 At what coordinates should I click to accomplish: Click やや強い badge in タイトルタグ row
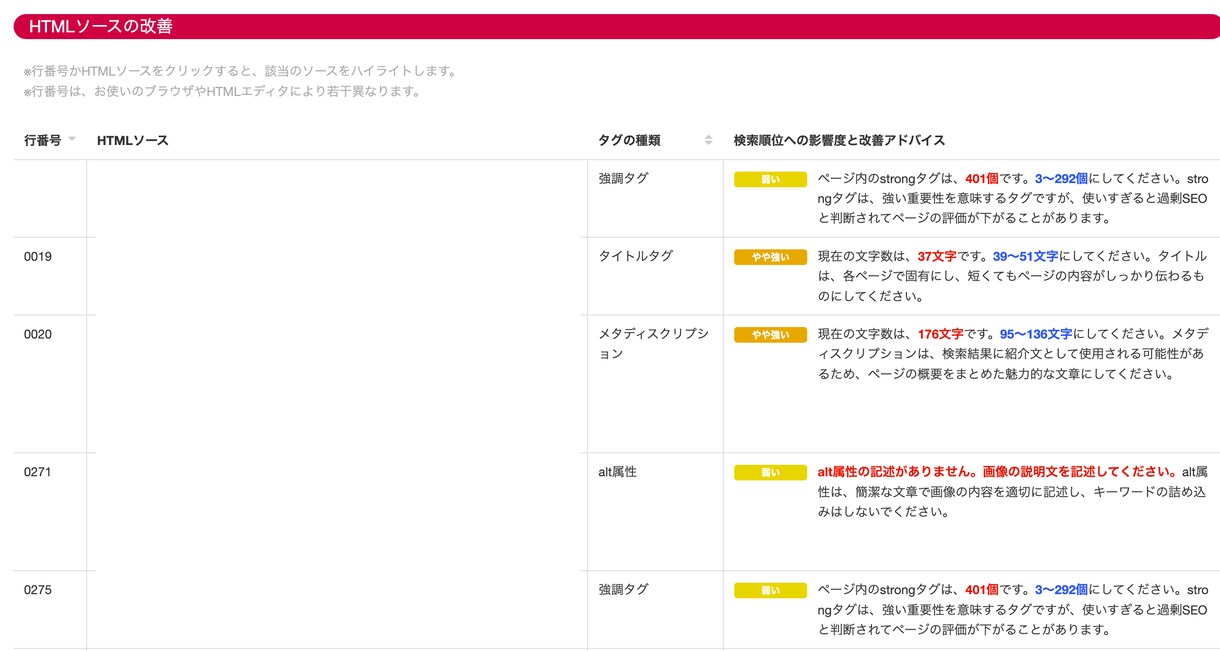click(770, 257)
